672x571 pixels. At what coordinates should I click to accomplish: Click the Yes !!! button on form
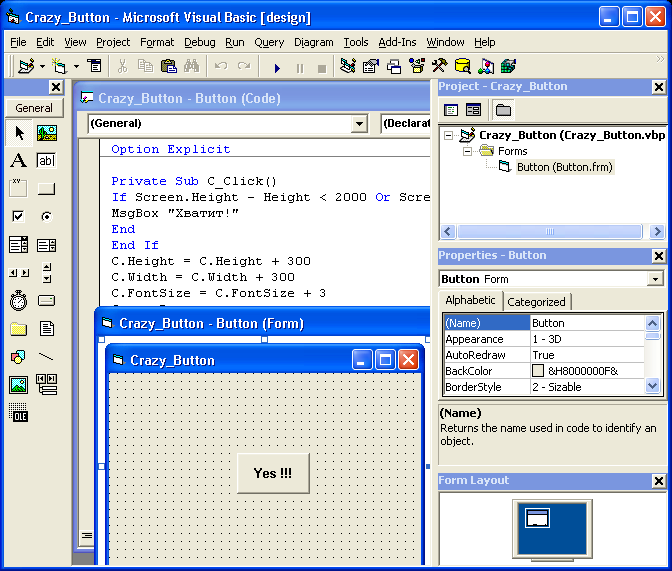[x=273, y=473]
